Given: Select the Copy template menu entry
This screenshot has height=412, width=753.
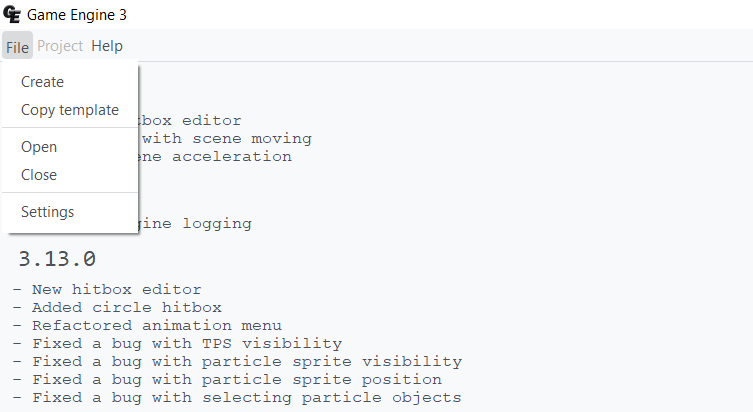Looking at the screenshot, I should point(69,110).
